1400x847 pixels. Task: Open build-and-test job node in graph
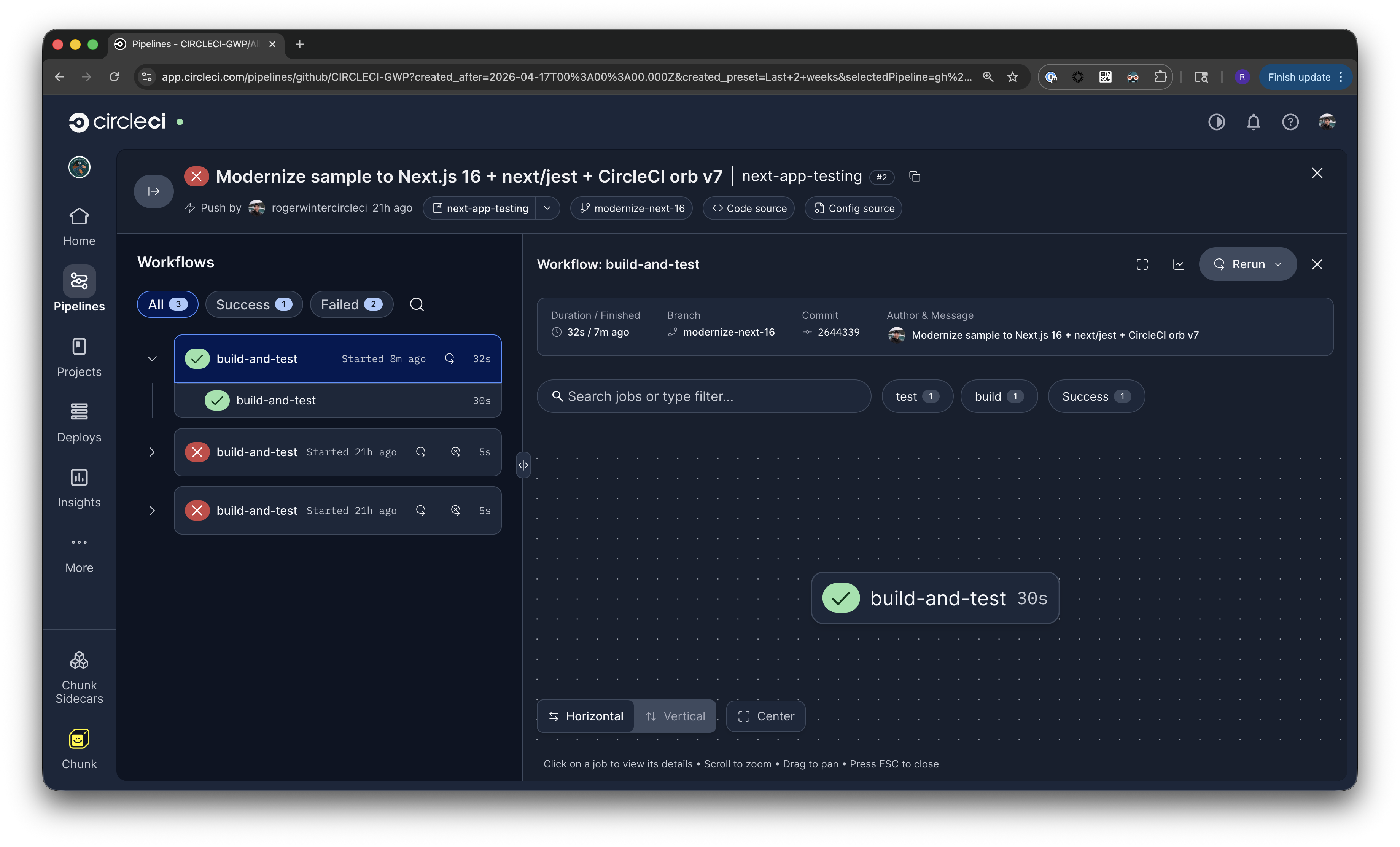pos(935,598)
